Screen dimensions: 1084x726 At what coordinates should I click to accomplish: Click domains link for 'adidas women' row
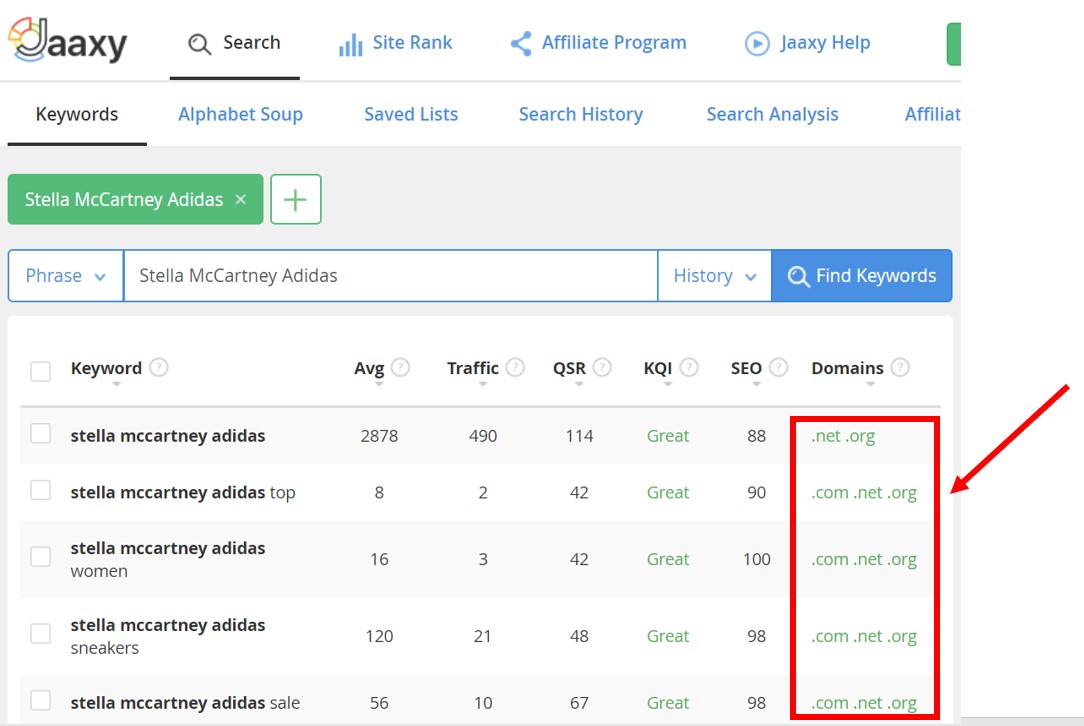pos(864,559)
